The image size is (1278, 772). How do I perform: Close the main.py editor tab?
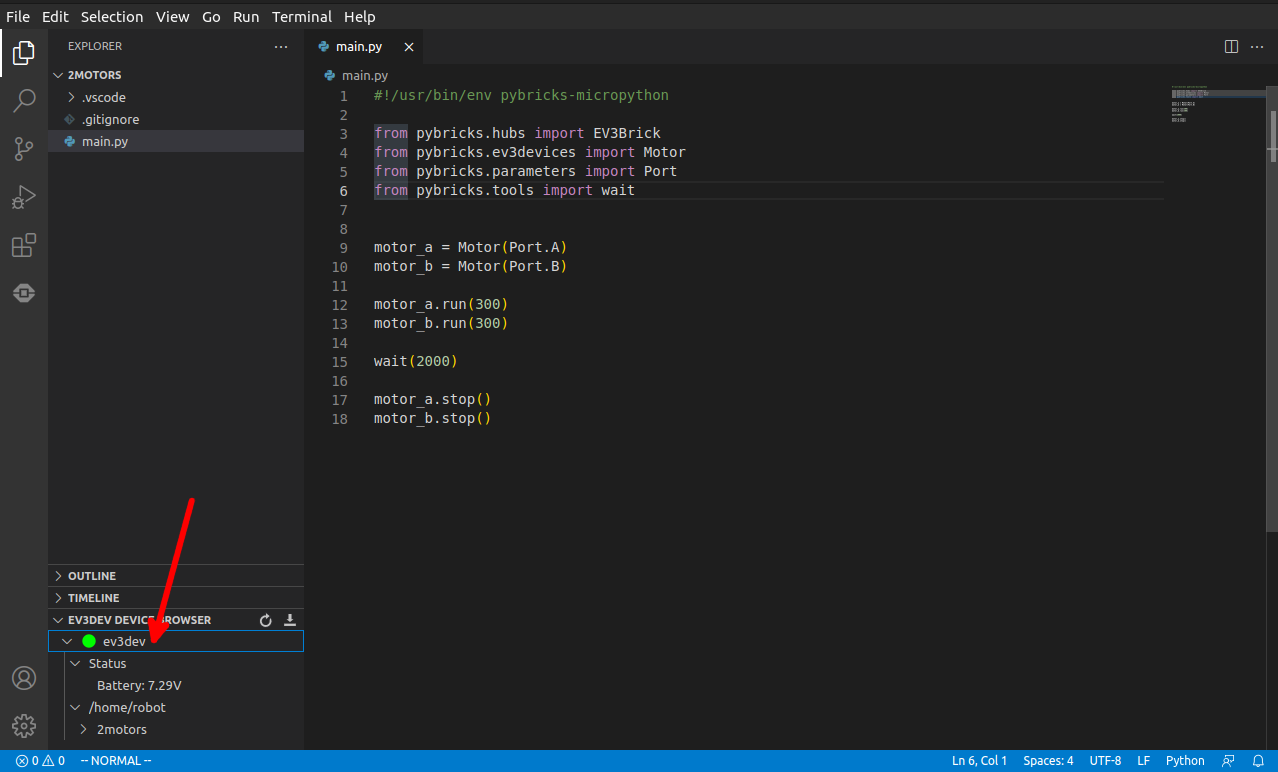click(408, 47)
